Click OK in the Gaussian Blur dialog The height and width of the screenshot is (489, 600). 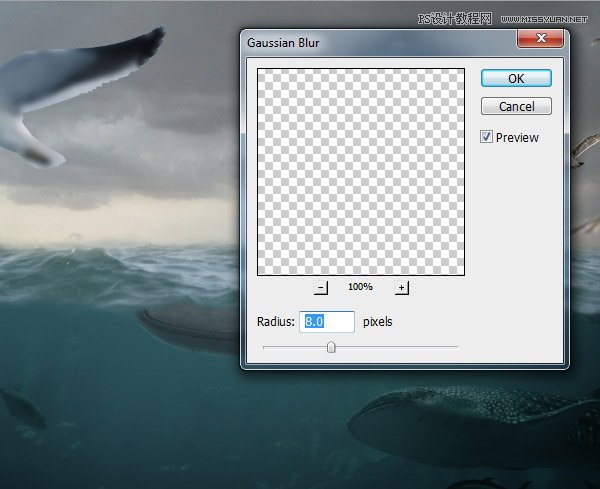(515, 78)
